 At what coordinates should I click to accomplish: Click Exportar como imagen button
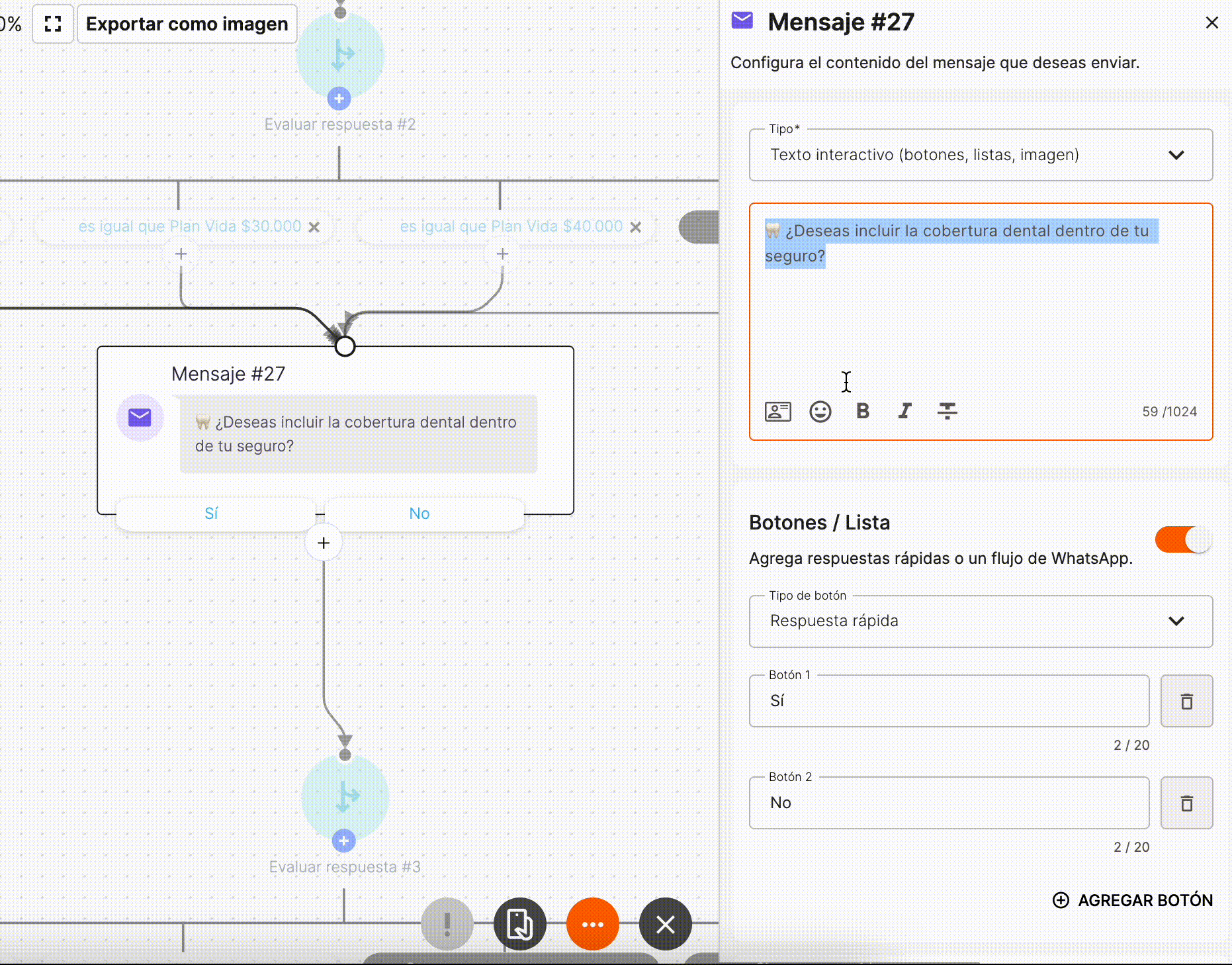pyautogui.click(x=187, y=24)
